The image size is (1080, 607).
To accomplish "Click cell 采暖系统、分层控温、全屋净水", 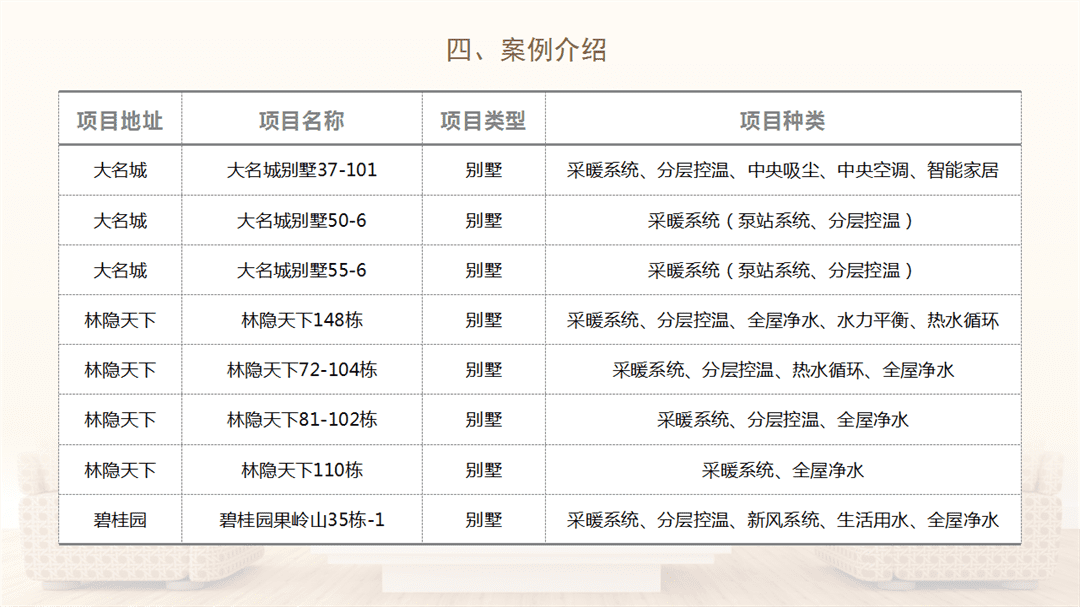I will click(783, 420).
